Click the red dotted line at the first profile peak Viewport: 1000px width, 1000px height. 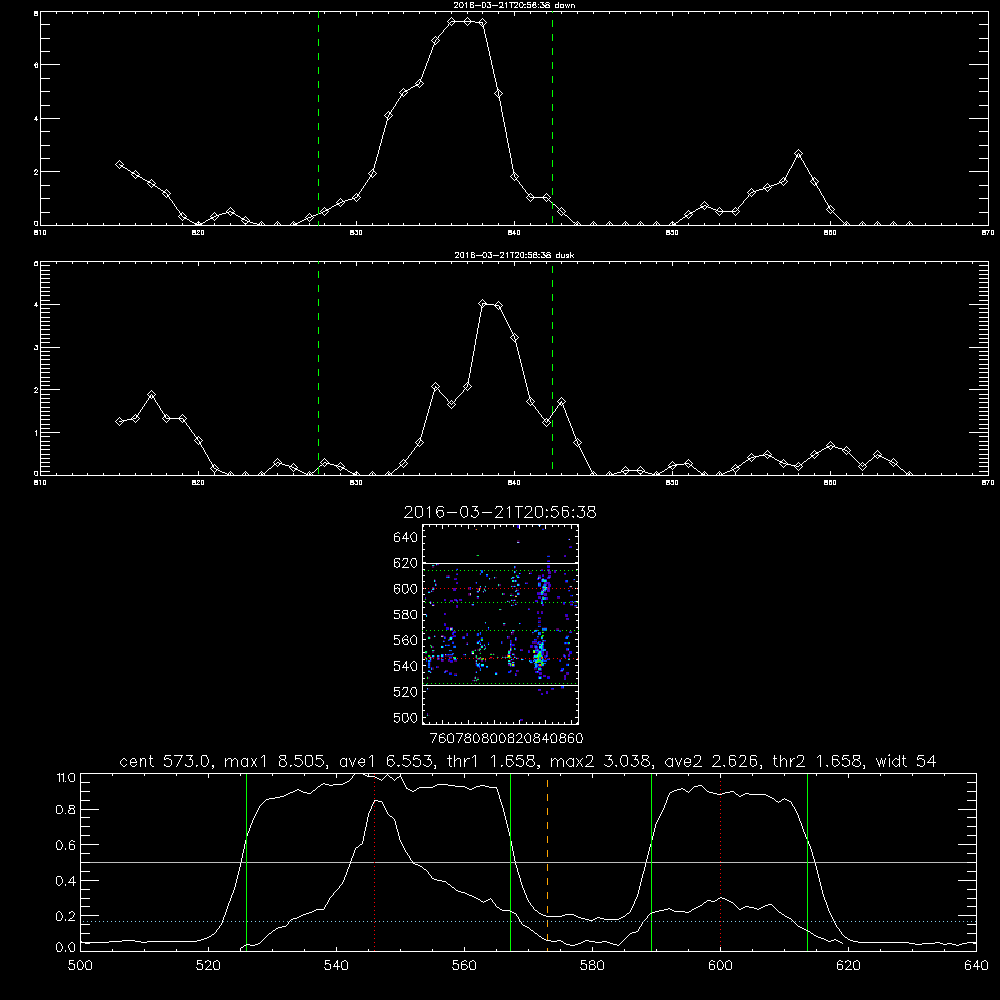[x=374, y=861]
